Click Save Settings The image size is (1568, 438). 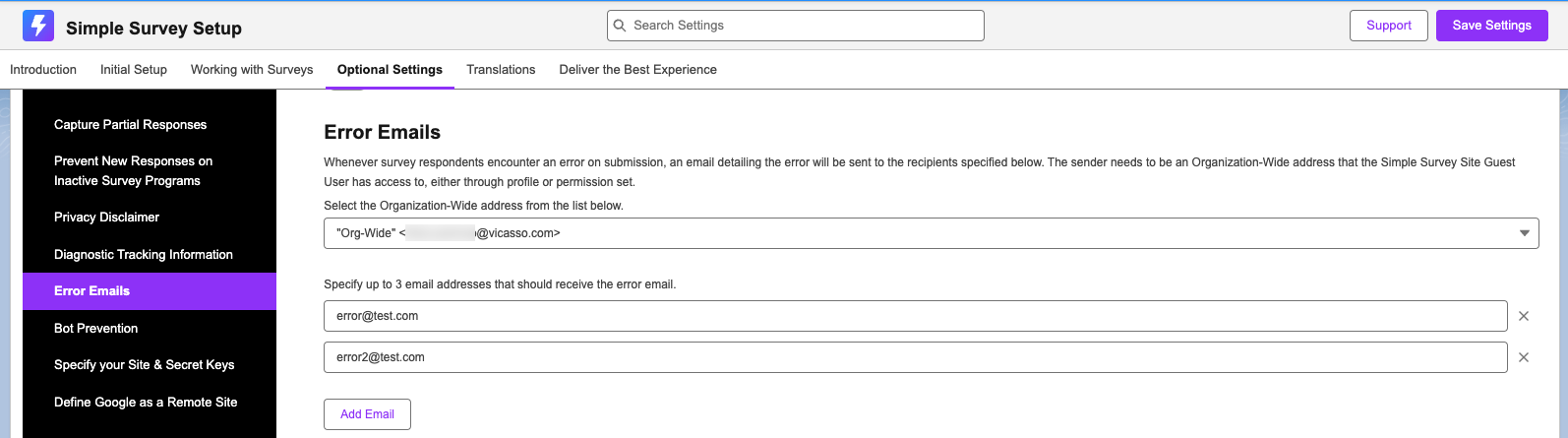pyautogui.click(x=1491, y=26)
